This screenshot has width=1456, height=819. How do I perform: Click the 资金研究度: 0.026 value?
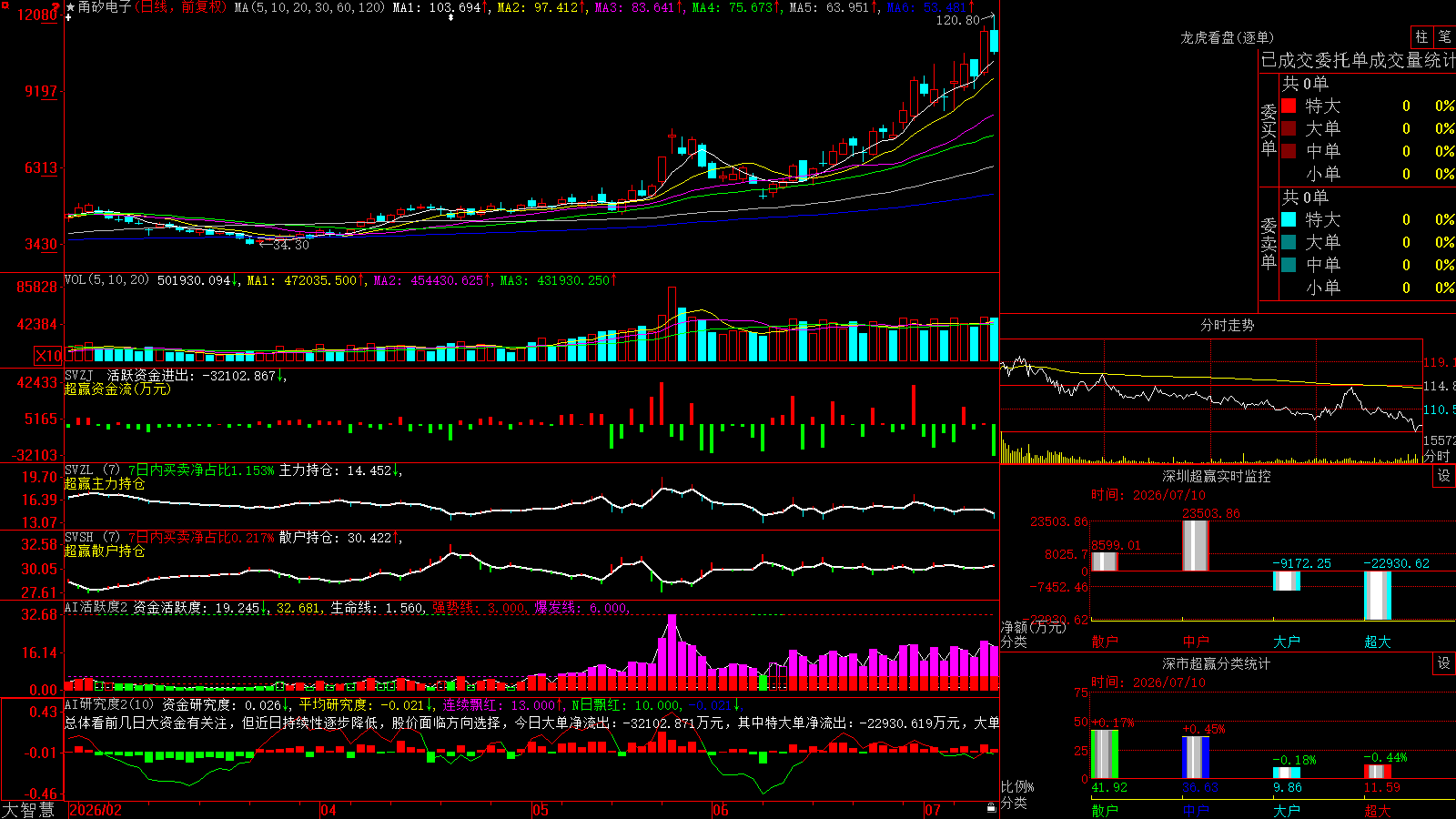tap(226, 704)
